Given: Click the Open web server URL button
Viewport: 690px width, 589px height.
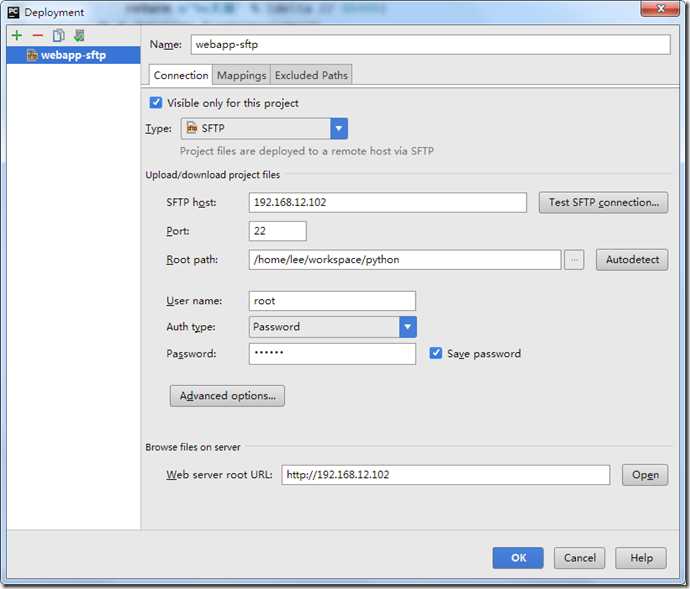Looking at the screenshot, I should click(645, 475).
